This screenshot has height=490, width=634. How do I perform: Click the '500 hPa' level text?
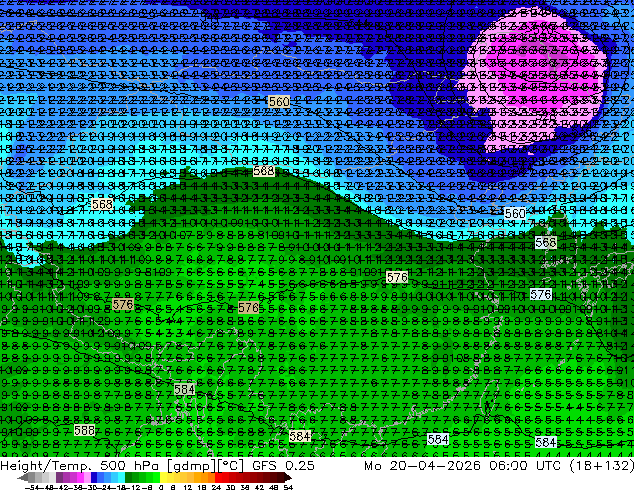(x=130, y=465)
